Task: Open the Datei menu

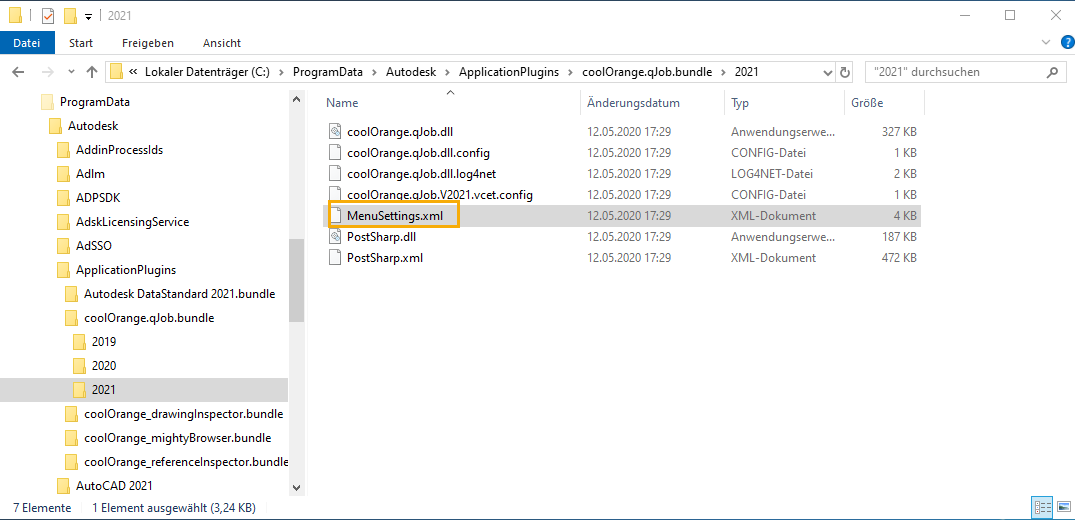Action: (x=27, y=43)
